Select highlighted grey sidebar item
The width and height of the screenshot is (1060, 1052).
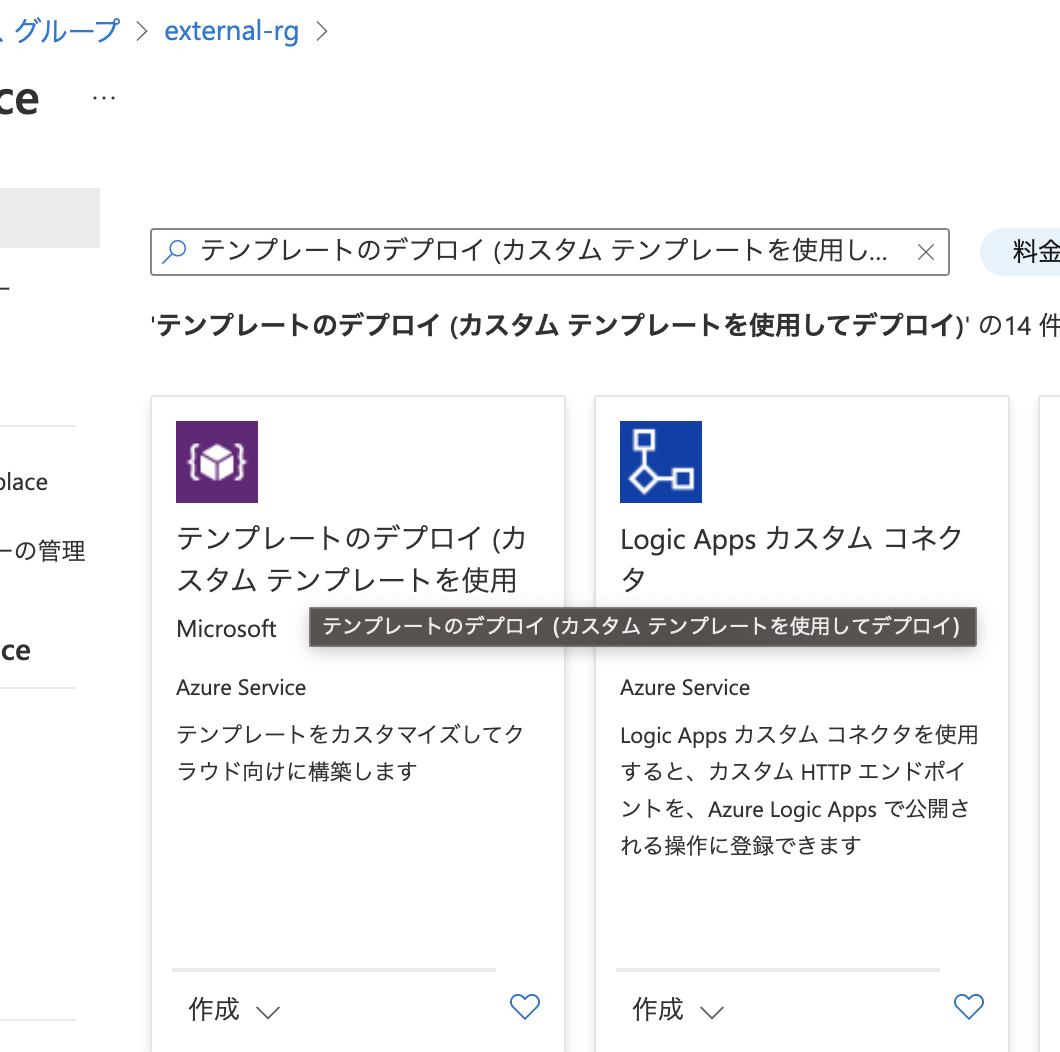[x=50, y=218]
